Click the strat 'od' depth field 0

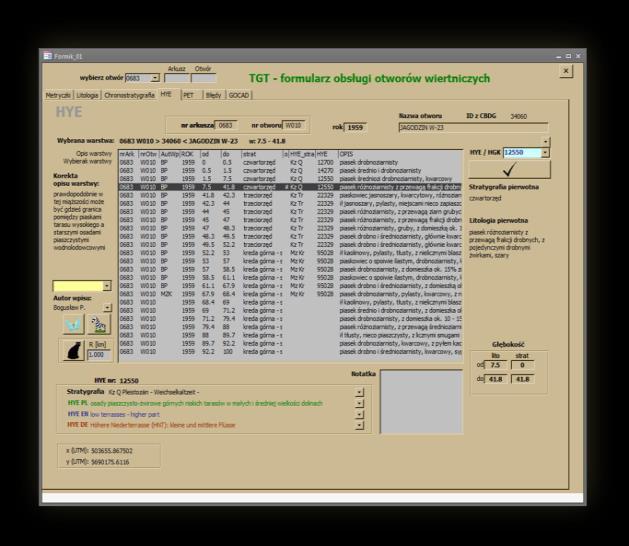tap(522, 365)
